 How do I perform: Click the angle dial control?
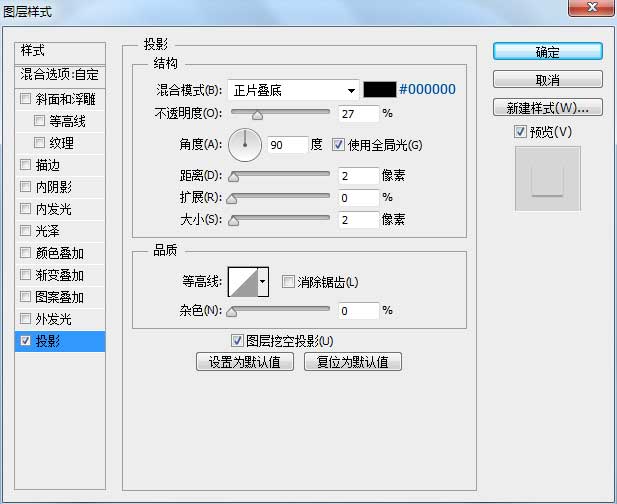pyautogui.click(x=245, y=145)
